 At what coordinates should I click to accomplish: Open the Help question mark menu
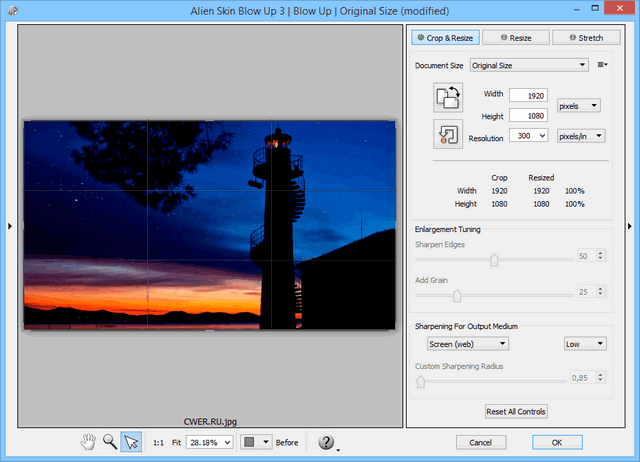click(x=326, y=441)
